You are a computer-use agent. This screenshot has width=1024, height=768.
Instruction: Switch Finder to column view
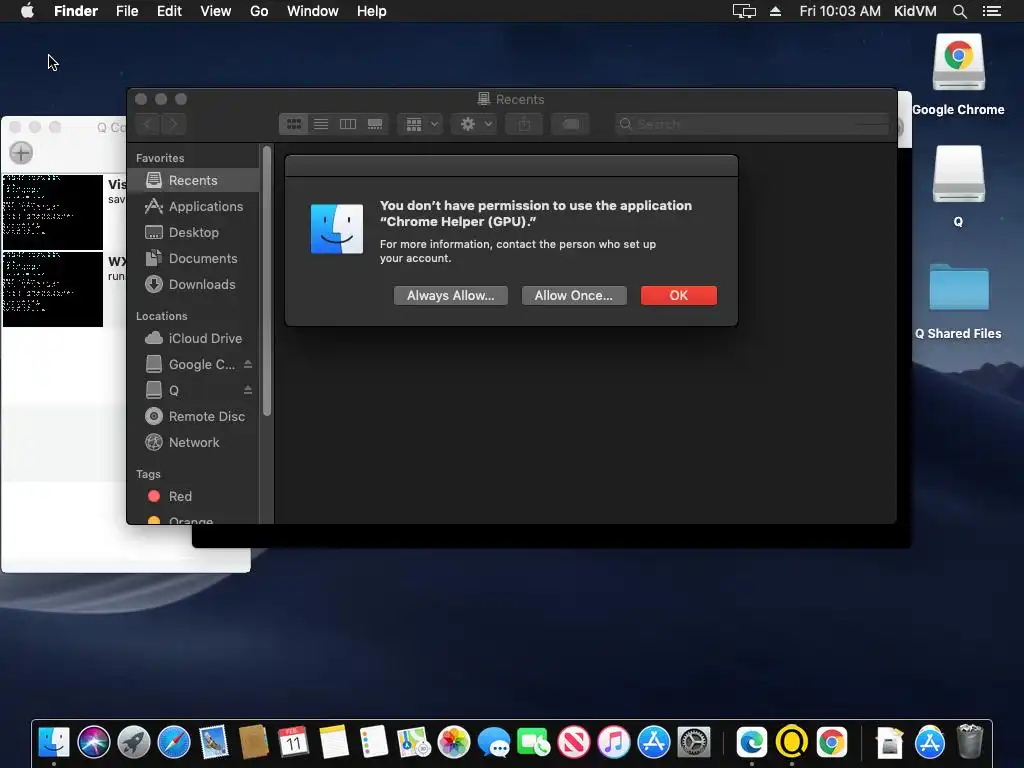[x=348, y=124]
